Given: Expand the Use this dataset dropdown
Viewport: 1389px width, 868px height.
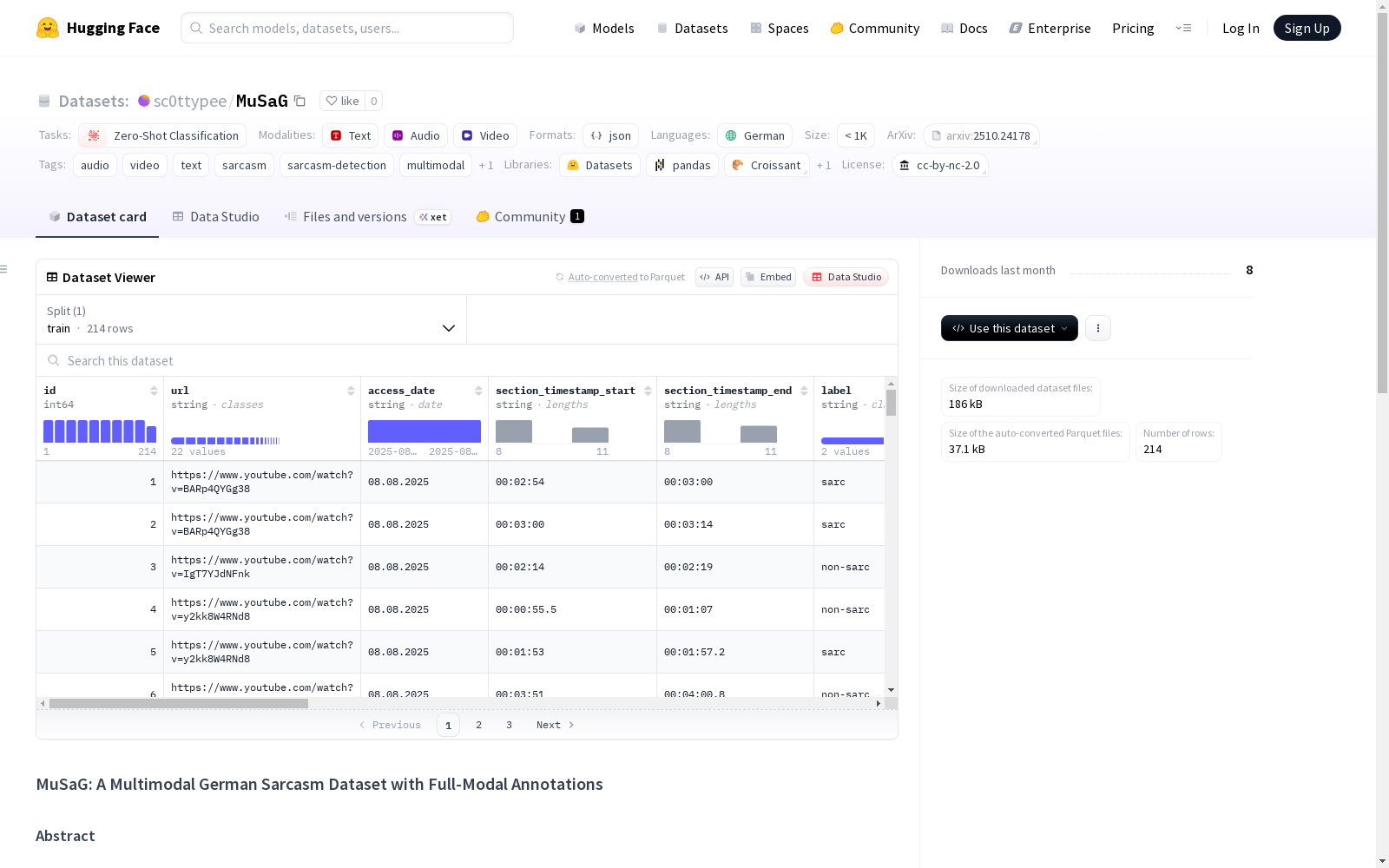Looking at the screenshot, I should (x=1010, y=328).
